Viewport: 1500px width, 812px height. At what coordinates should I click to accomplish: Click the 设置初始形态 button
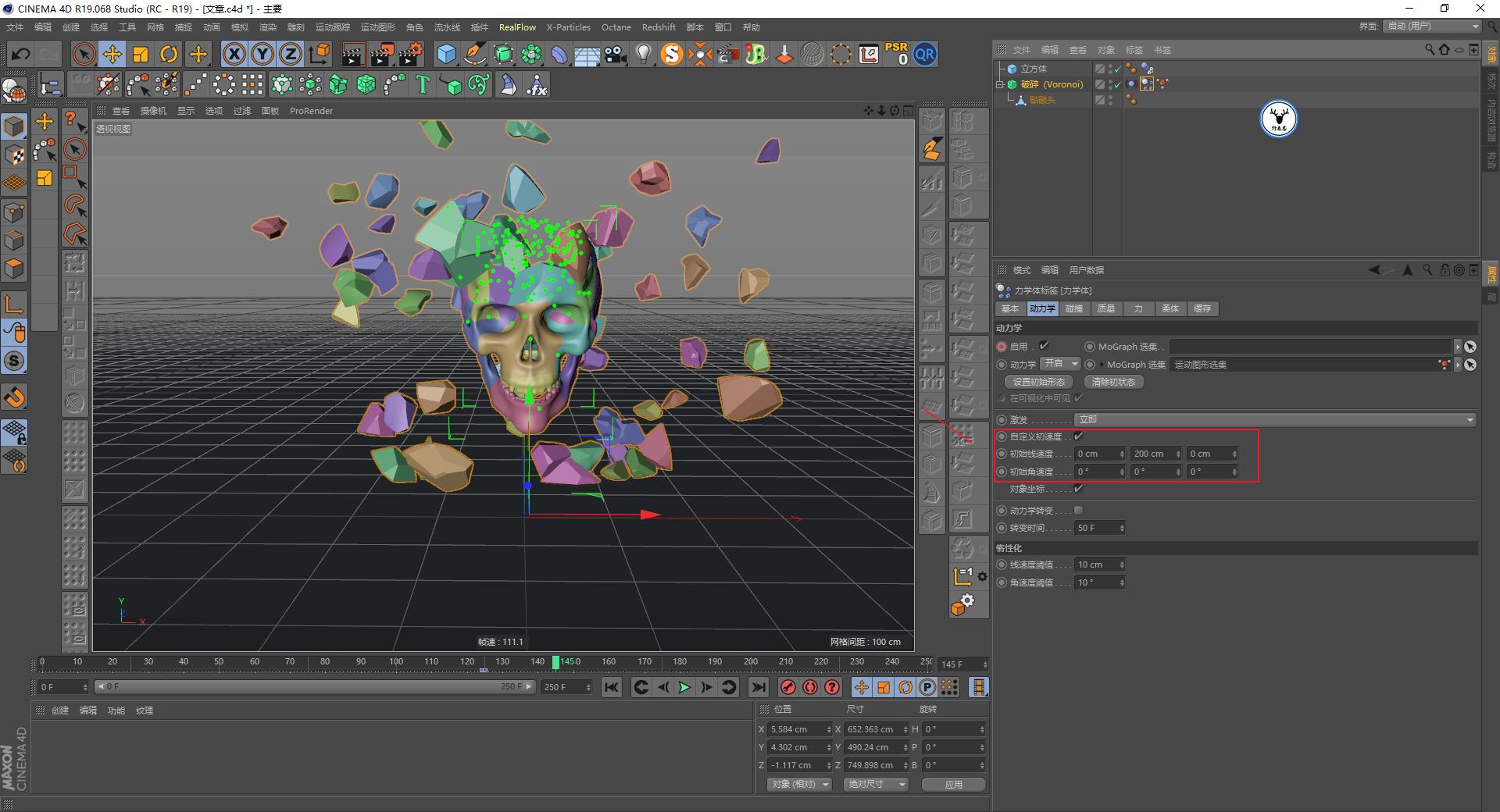(1037, 382)
